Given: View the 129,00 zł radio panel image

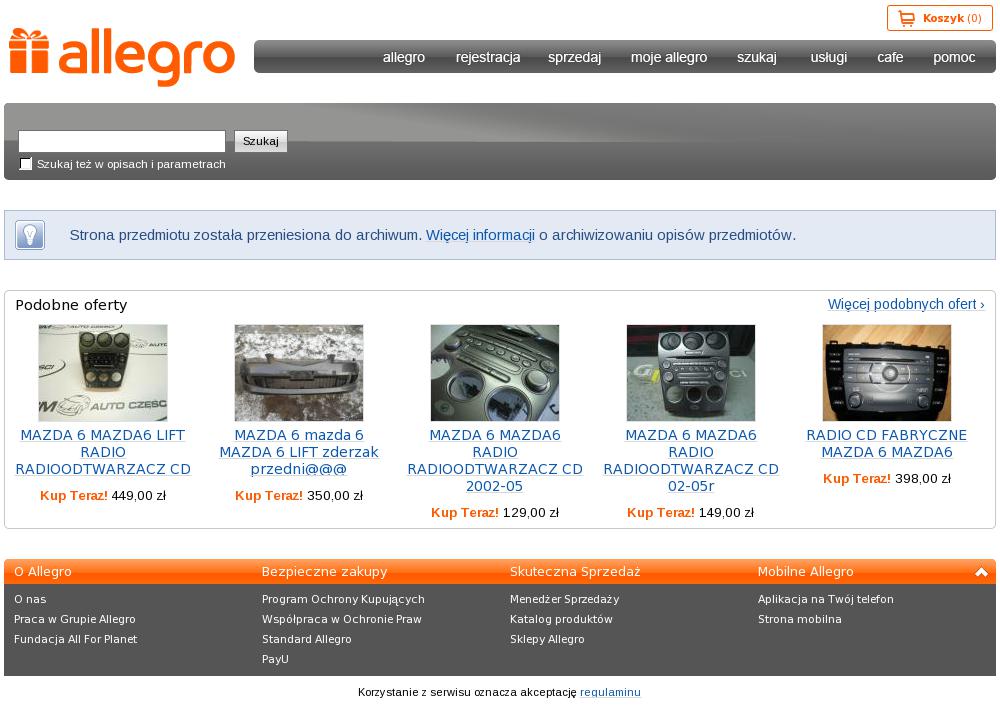Looking at the screenshot, I should 495,373.
